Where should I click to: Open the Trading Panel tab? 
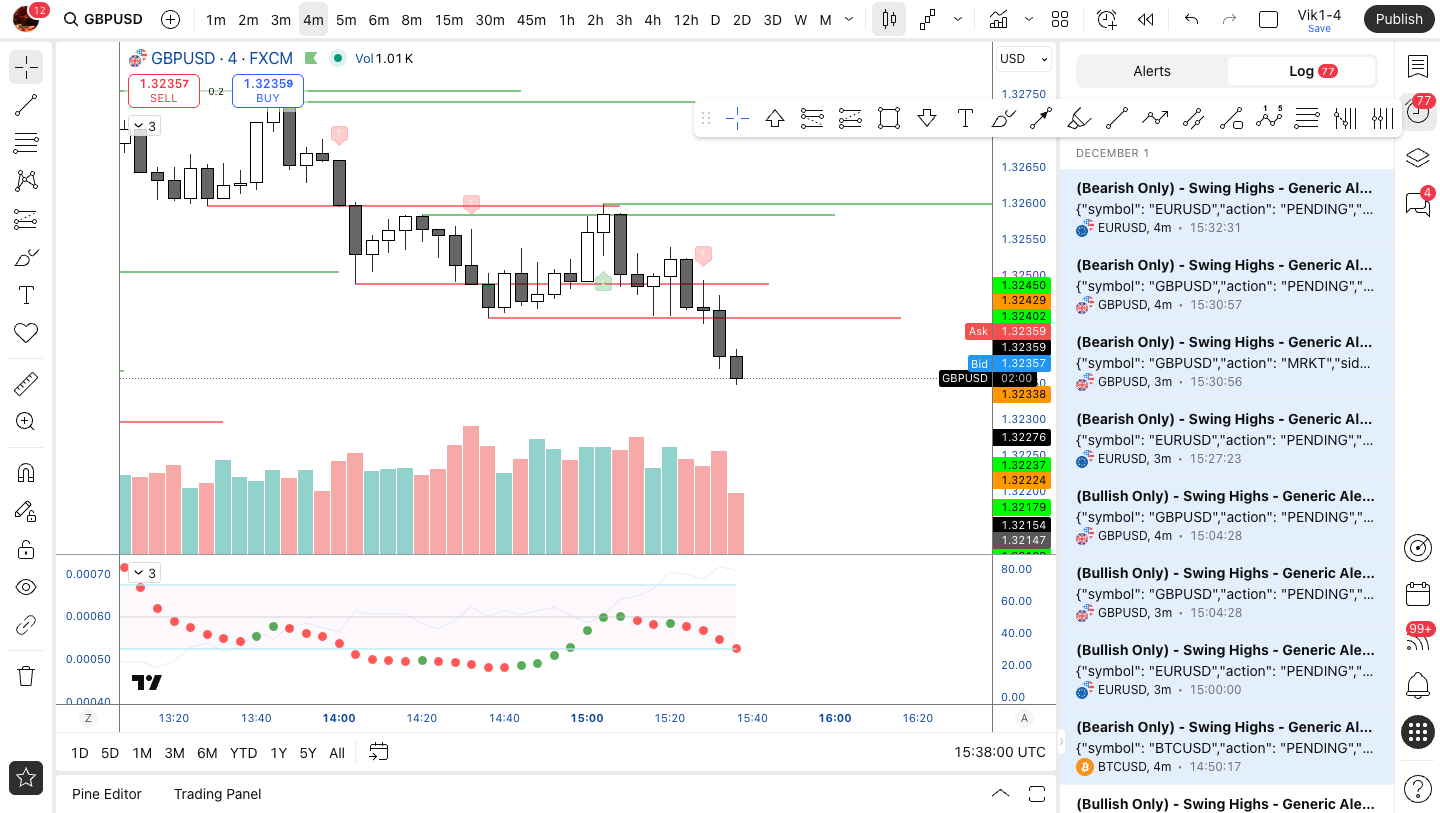point(217,794)
